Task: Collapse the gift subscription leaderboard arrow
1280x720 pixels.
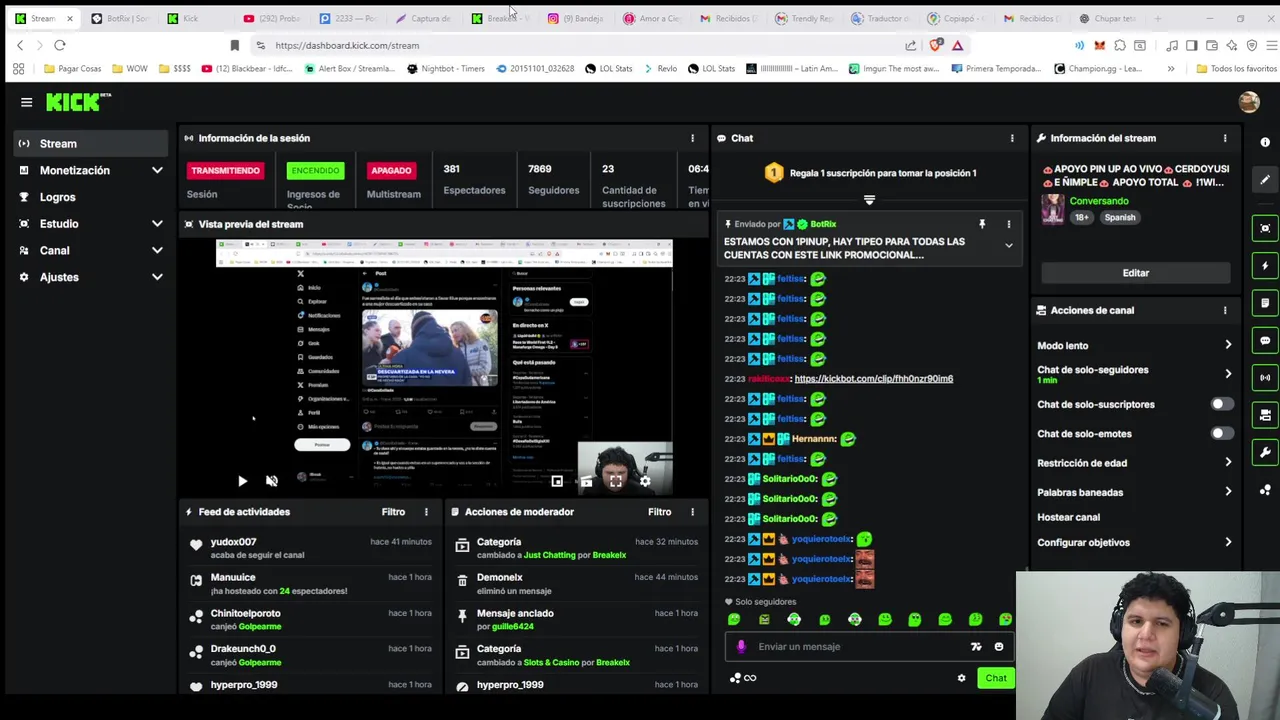Action: (869, 200)
